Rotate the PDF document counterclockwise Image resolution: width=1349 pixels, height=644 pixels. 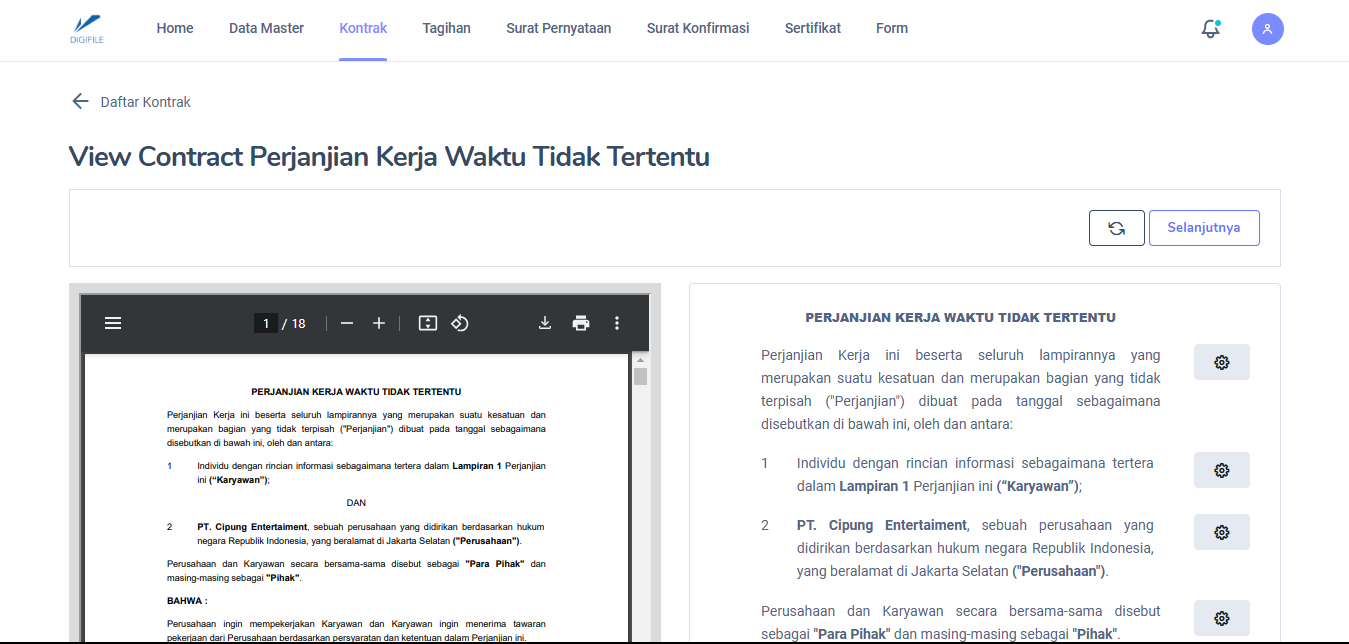coord(460,323)
